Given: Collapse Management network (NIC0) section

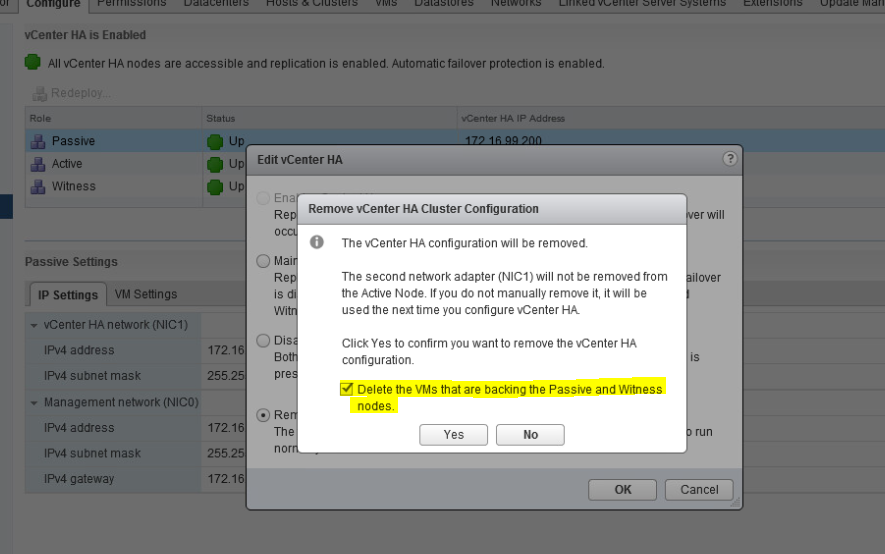Looking at the screenshot, I should (x=34, y=403).
